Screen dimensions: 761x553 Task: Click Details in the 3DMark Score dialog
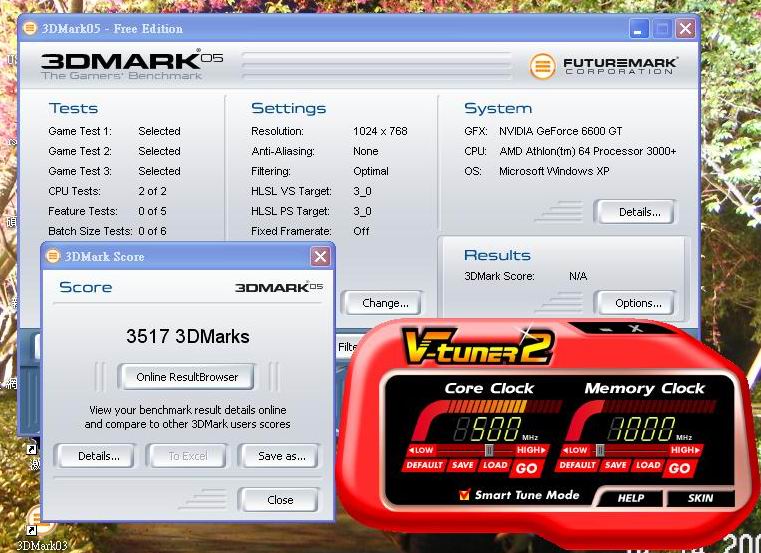pos(95,456)
